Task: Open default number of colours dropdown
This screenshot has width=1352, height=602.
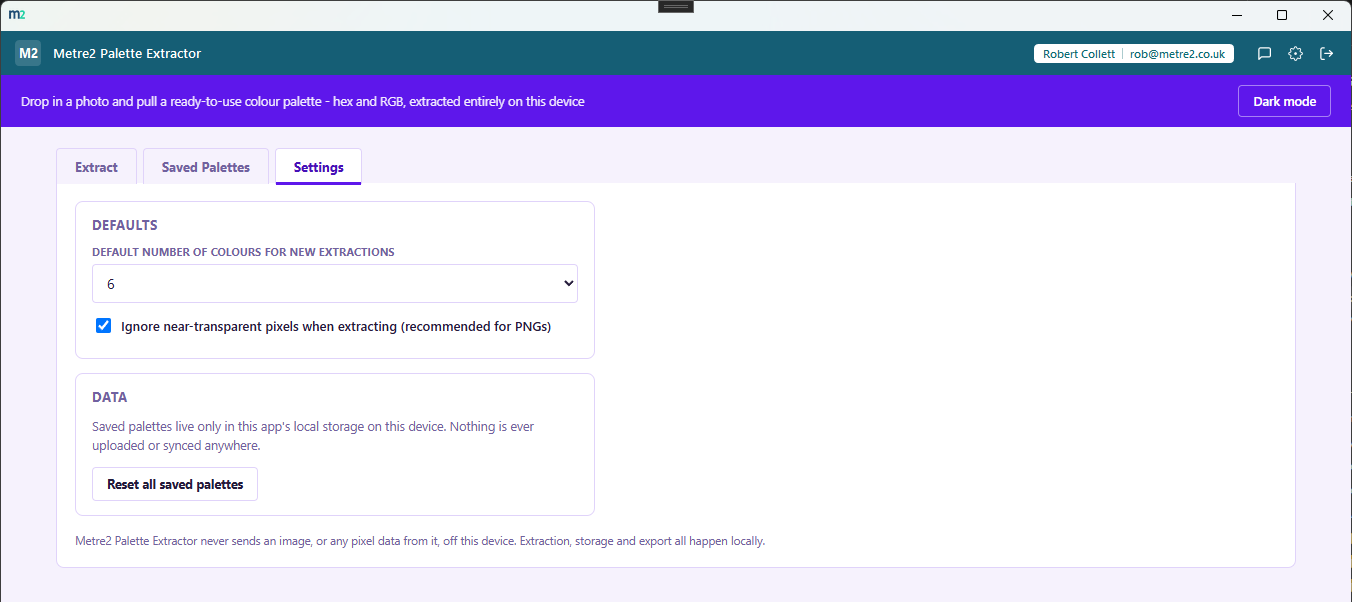Action: click(x=335, y=284)
